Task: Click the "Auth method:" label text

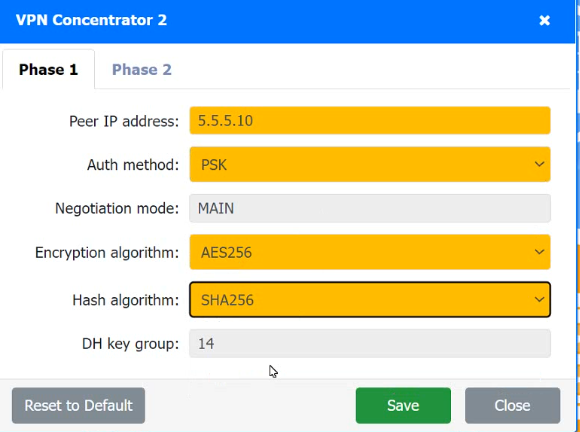Action: click(x=133, y=165)
